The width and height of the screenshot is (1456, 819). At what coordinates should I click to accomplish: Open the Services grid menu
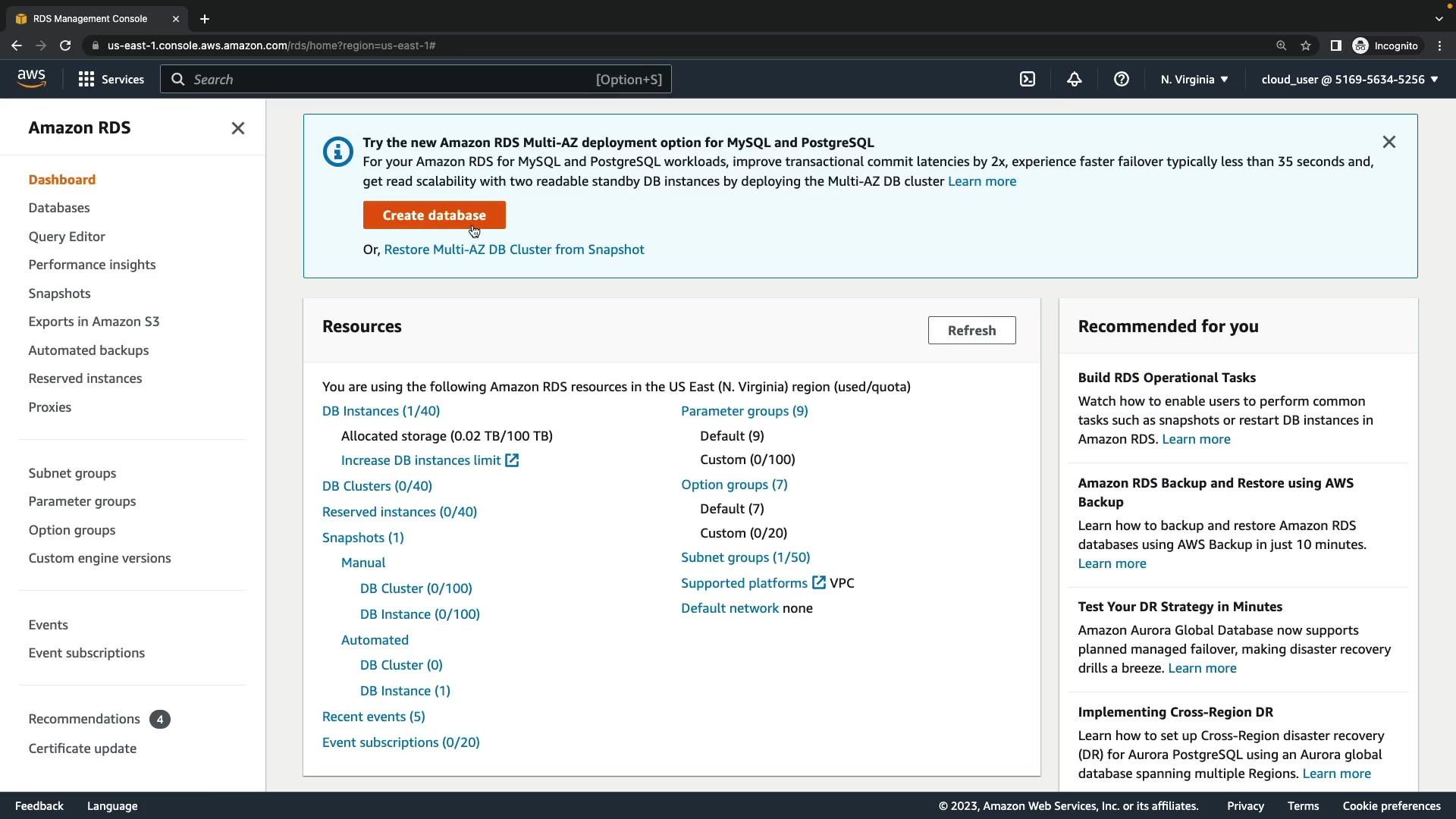(x=111, y=80)
